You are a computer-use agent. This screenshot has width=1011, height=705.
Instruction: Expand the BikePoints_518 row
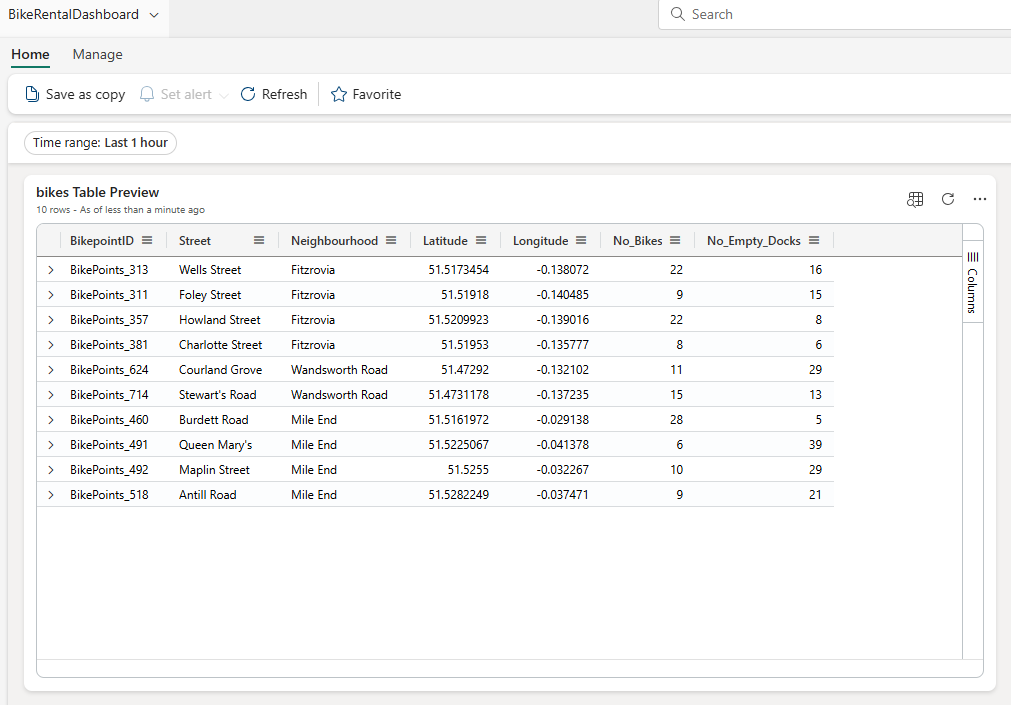click(51, 495)
